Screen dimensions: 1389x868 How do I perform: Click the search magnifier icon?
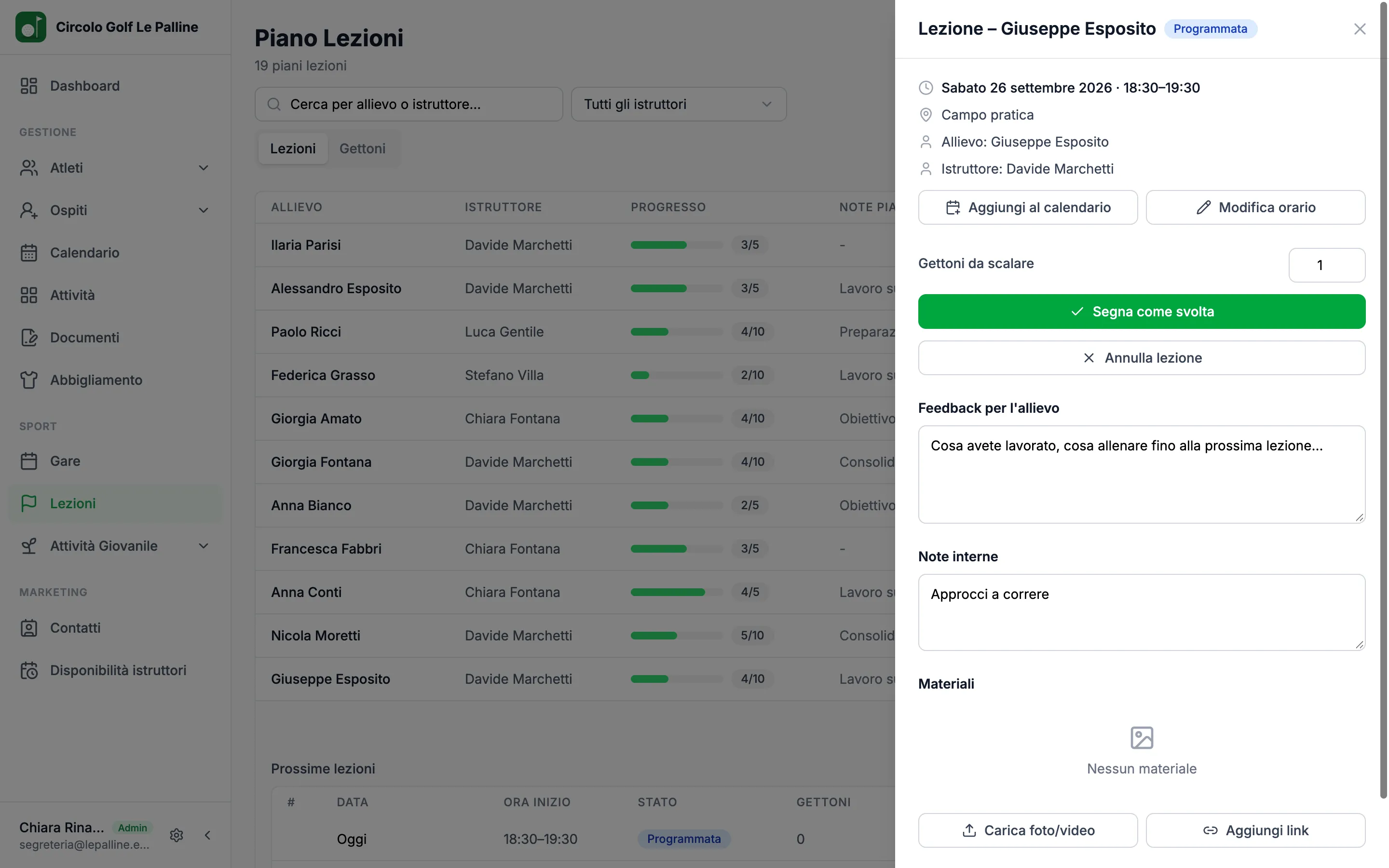pyautogui.click(x=274, y=105)
